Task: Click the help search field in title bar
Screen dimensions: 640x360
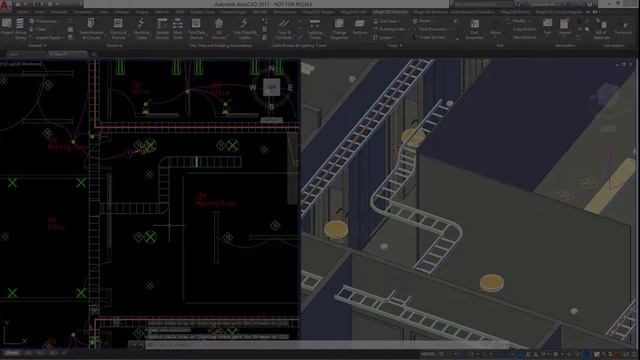Action: 482,4
